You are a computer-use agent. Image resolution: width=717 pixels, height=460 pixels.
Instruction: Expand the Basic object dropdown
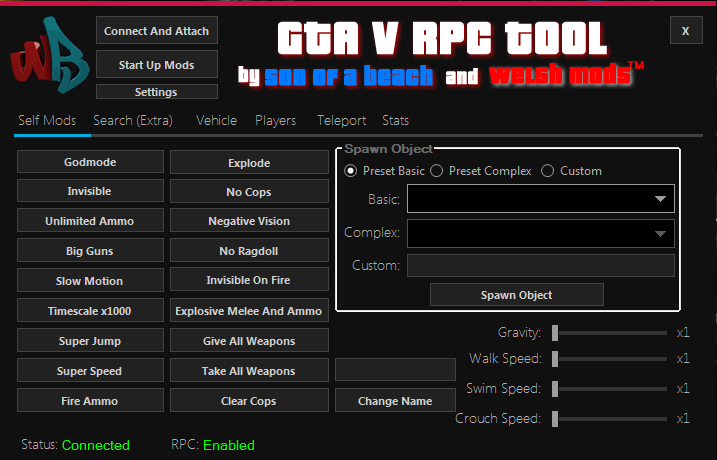pyautogui.click(x=540, y=198)
